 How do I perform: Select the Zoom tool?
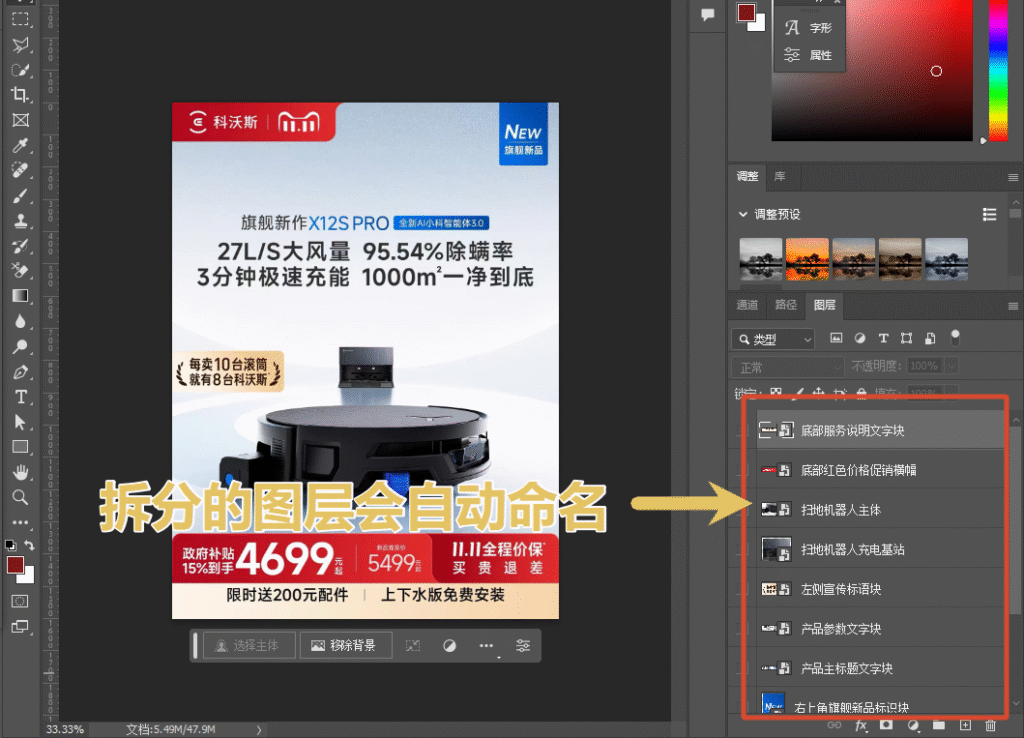point(20,497)
